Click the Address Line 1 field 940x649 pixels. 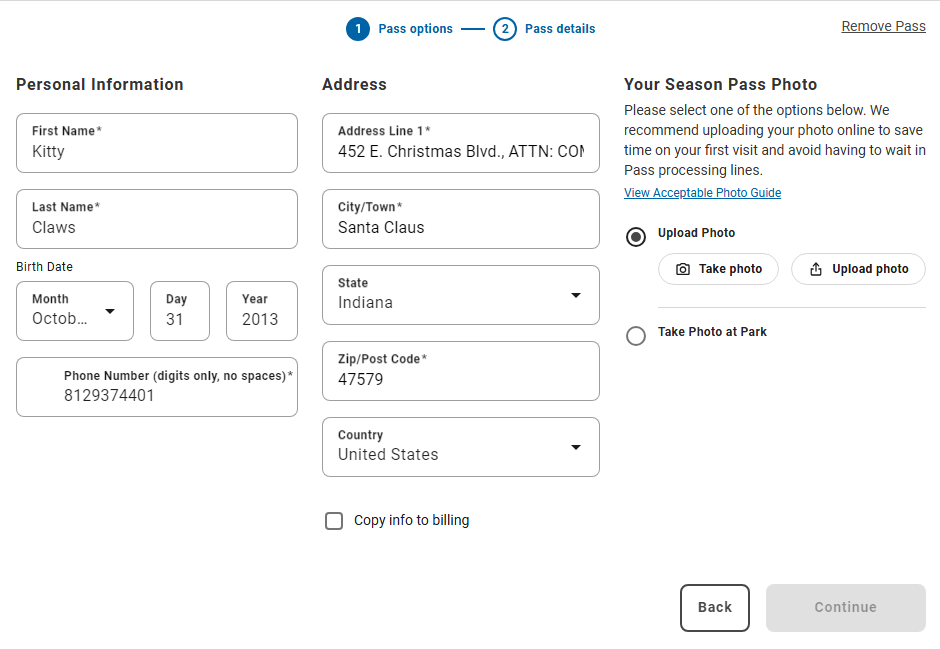460,151
